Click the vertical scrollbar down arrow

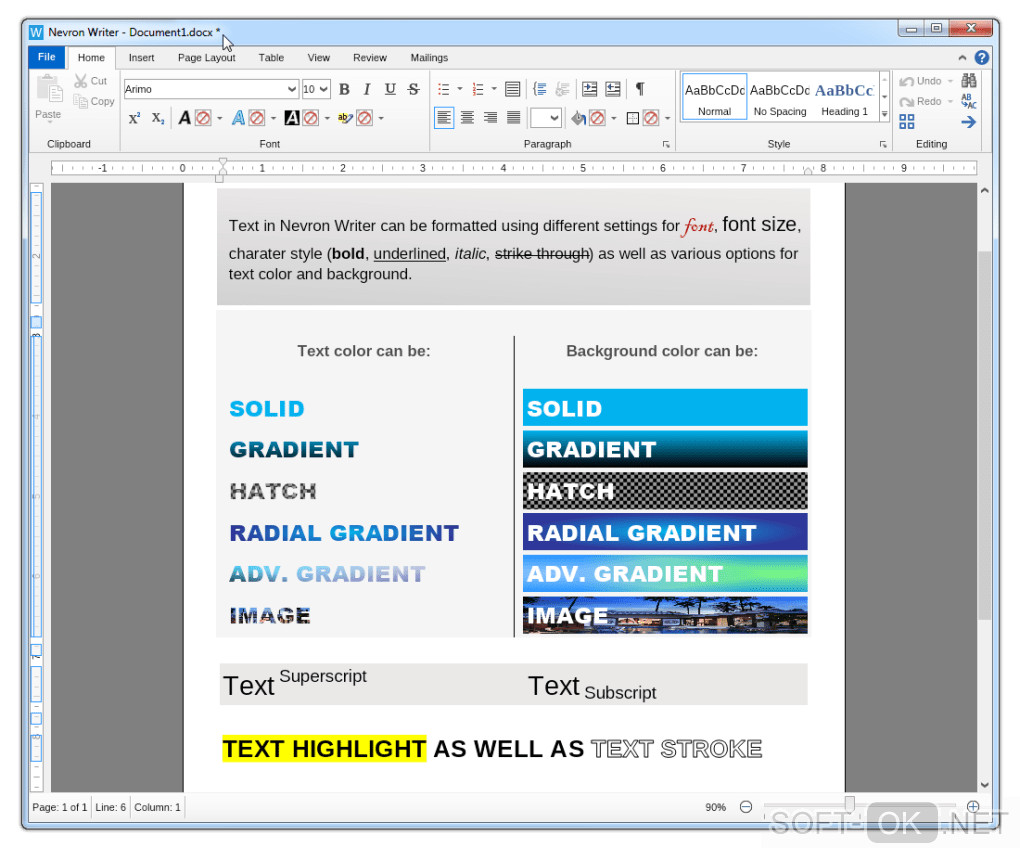click(984, 785)
